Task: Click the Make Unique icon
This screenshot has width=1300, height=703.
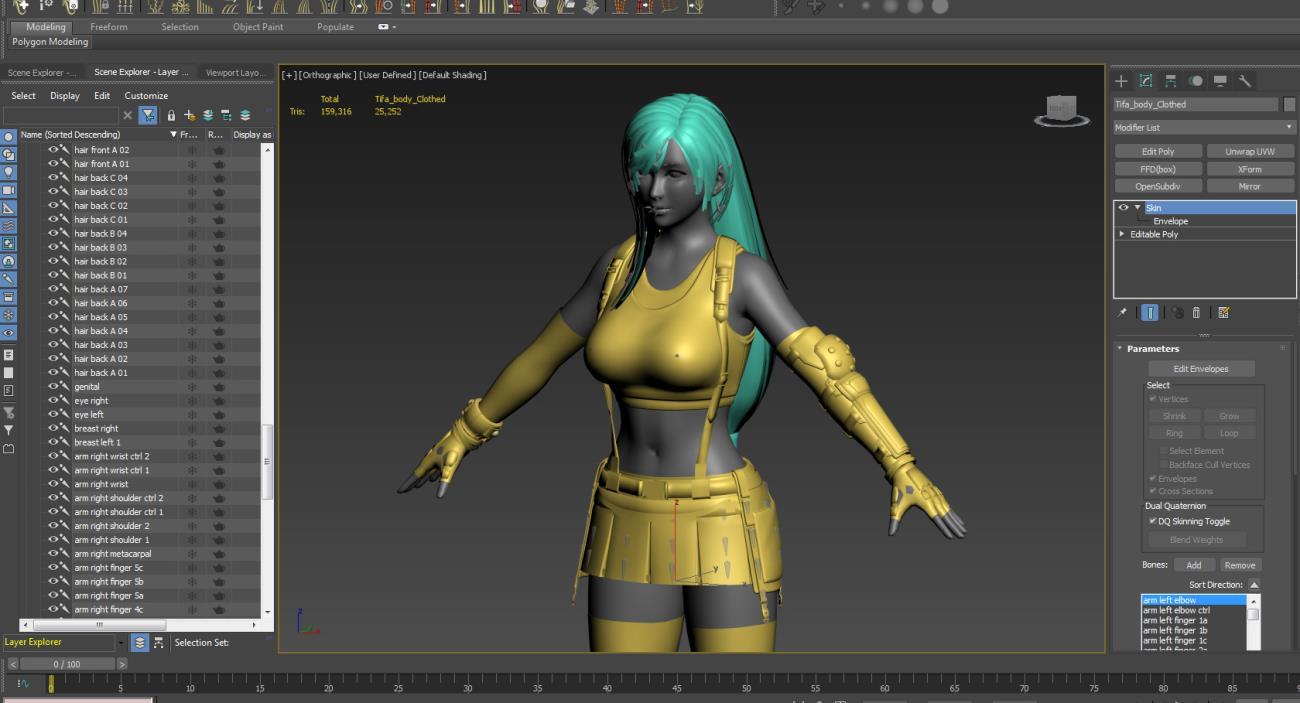Action: (x=1177, y=313)
